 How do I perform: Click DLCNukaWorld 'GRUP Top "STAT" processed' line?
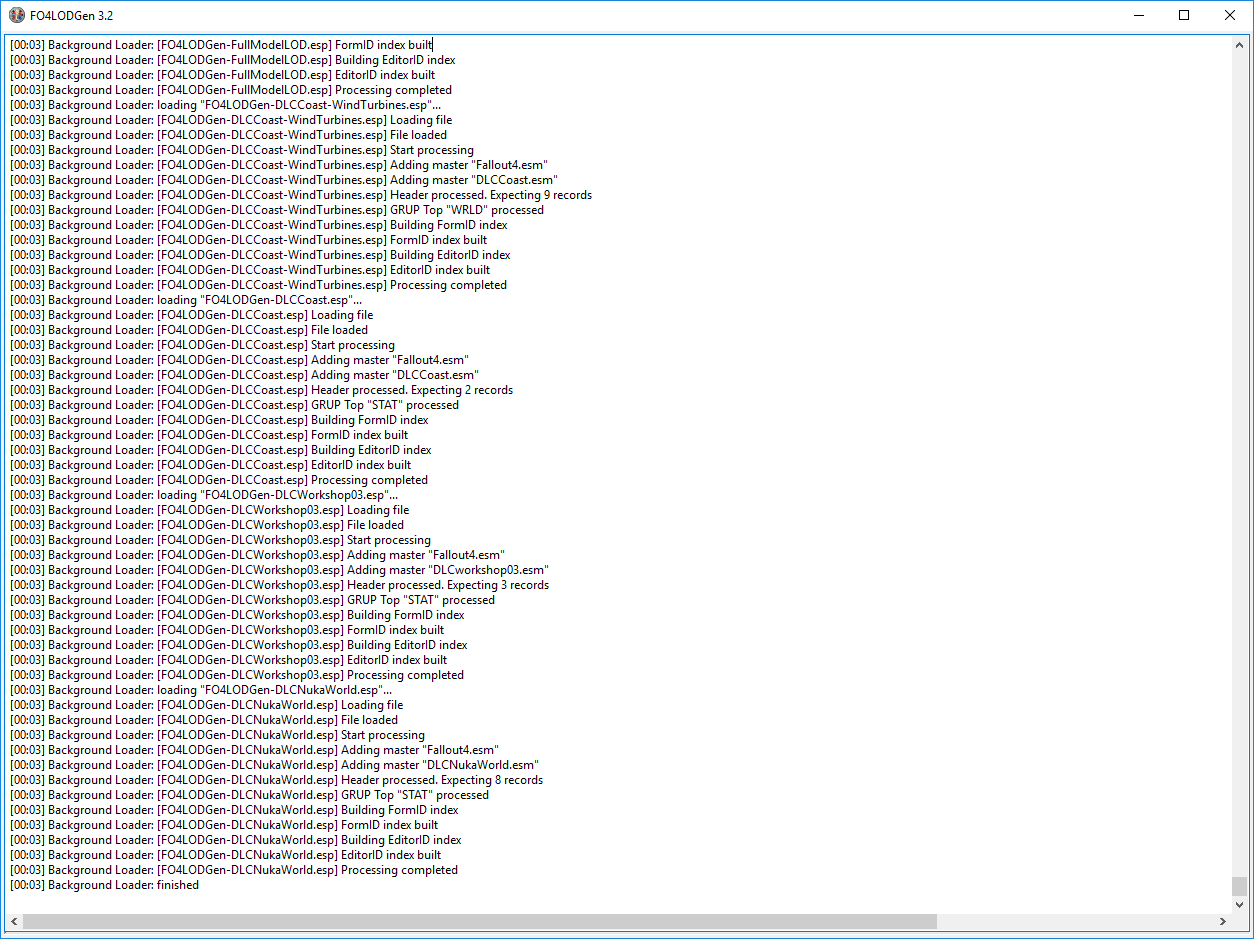coord(249,795)
